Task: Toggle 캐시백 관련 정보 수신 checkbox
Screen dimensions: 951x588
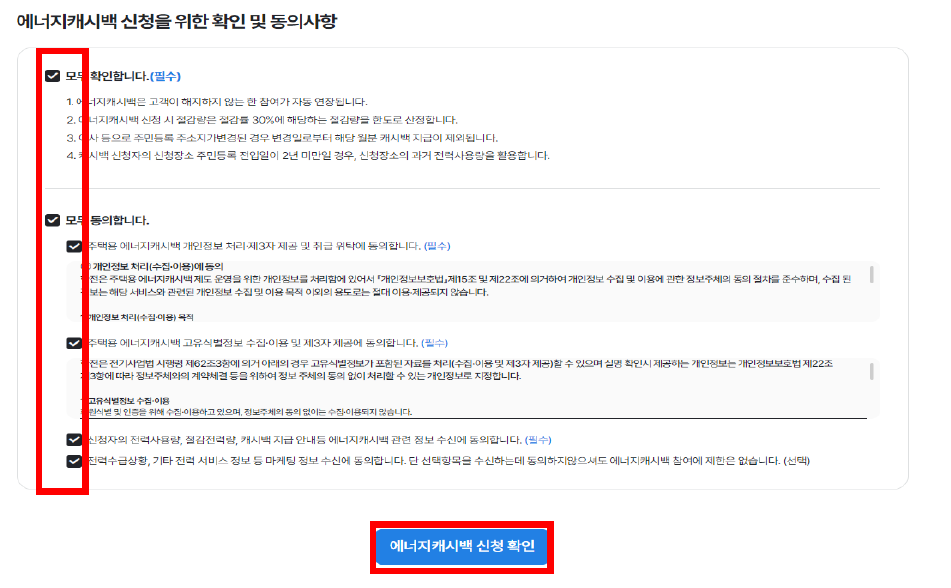Action: 74,440
